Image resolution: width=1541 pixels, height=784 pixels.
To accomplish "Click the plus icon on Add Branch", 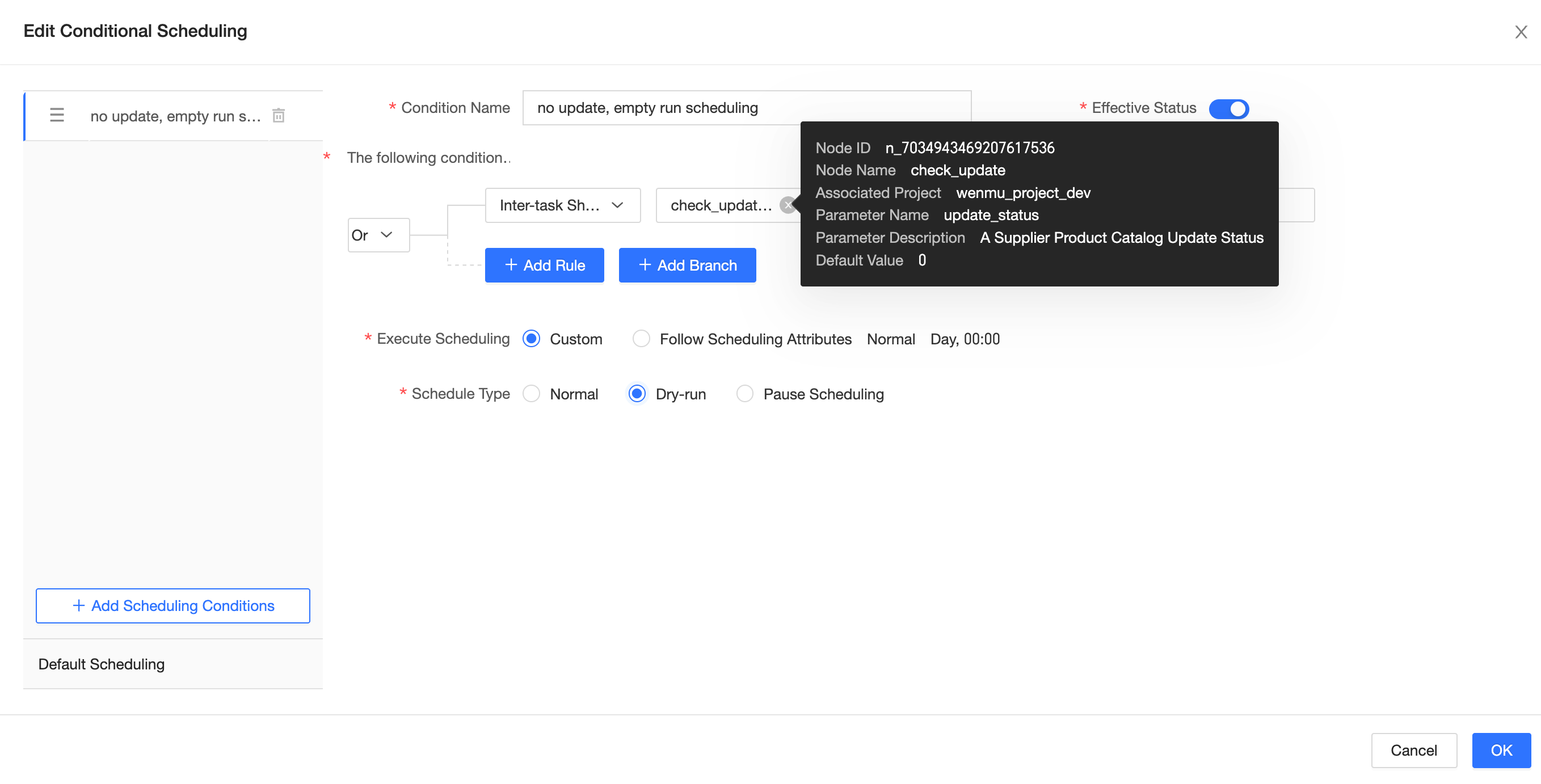I will click(x=645, y=265).
